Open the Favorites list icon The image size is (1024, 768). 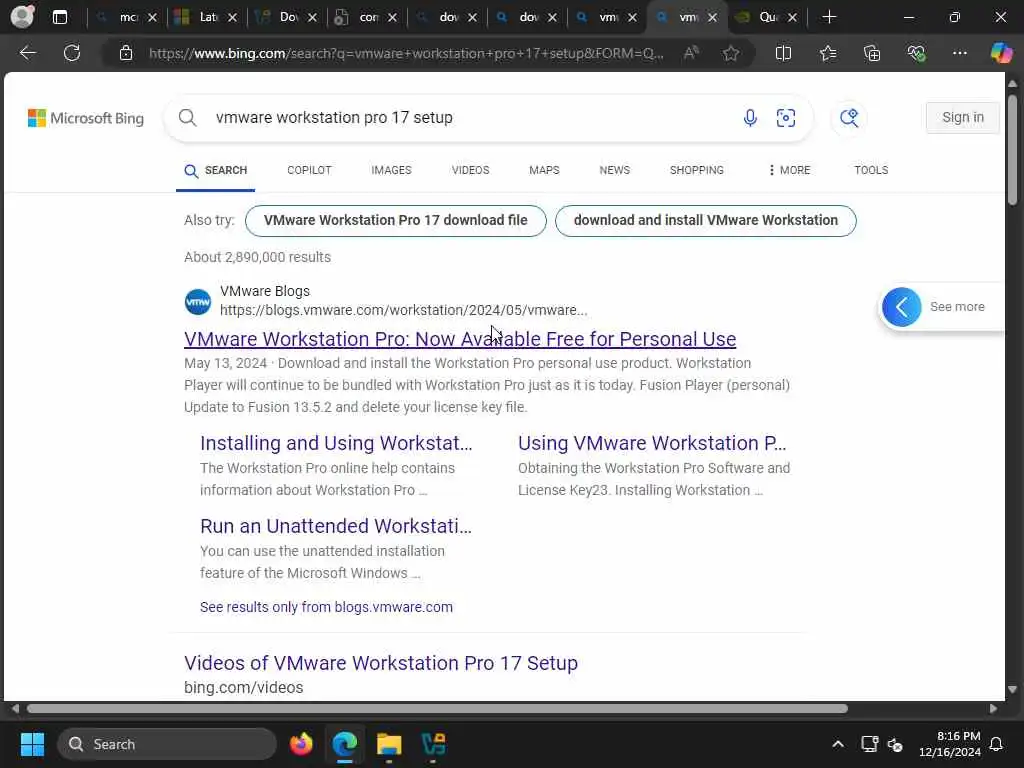pyautogui.click(x=827, y=53)
